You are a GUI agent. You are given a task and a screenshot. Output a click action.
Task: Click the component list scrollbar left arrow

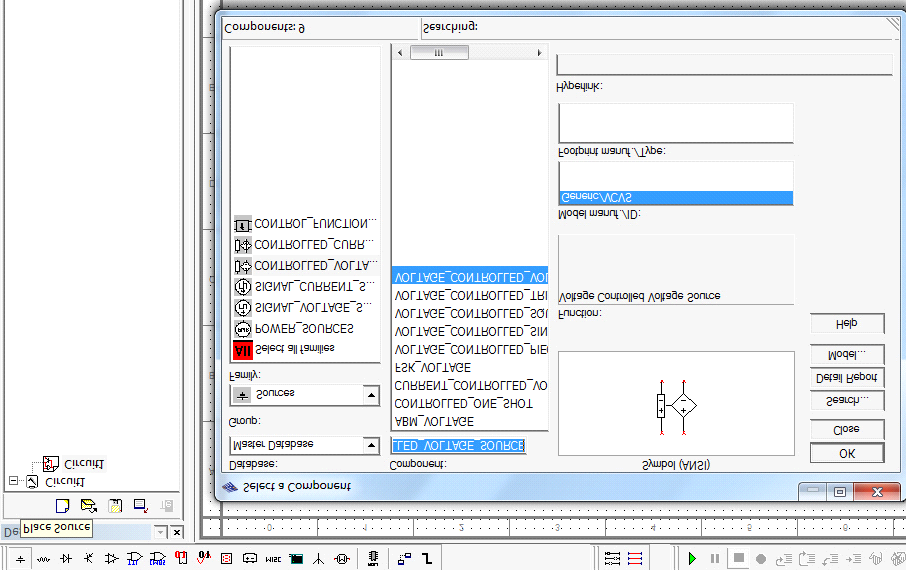[x=400, y=53]
